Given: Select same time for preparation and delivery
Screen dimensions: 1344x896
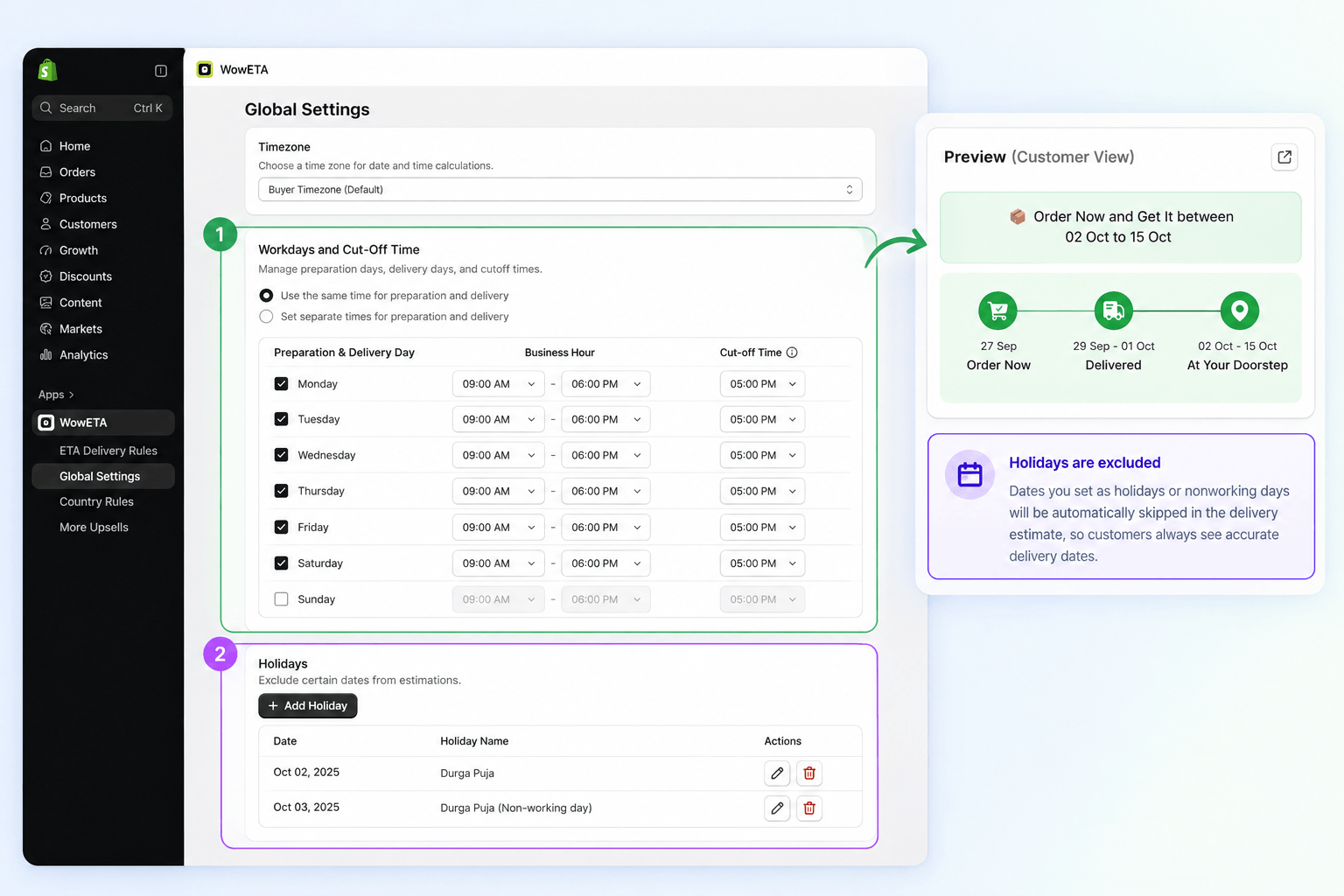Looking at the screenshot, I should coord(266,296).
